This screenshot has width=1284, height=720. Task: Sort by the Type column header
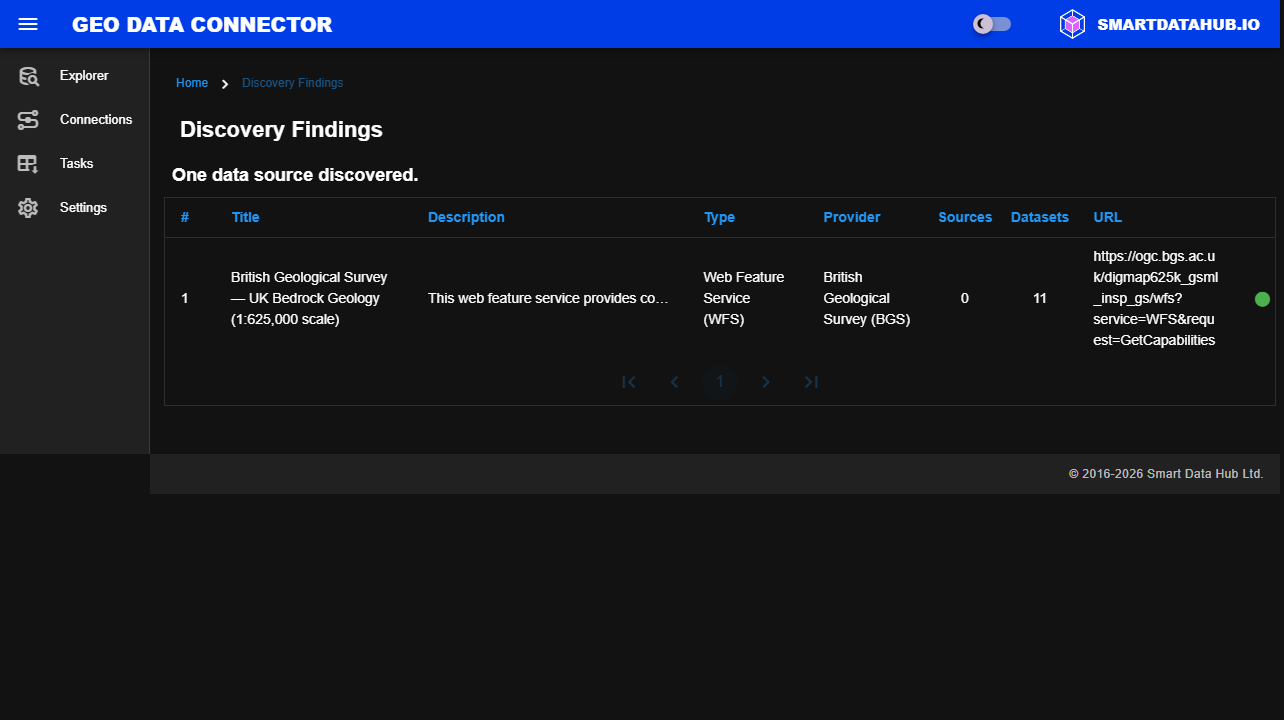tap(719, 217)
